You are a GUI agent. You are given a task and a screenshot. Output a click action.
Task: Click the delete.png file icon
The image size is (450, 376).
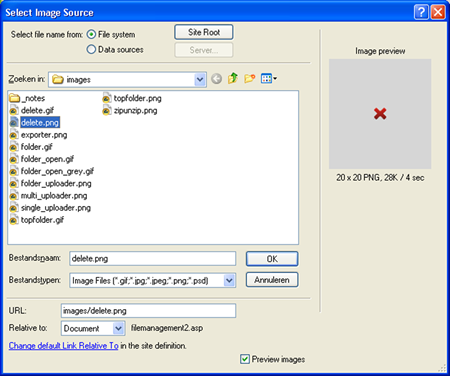[x=14, y=123]
